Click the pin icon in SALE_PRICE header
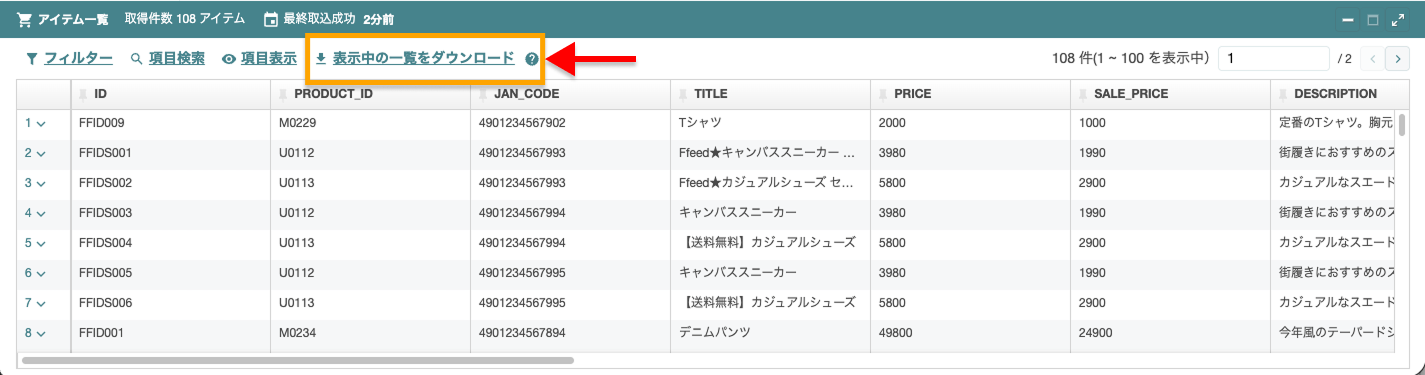The height and width of the screenshot is (375, 1425). pyautogui.click(x=1084, y=94)
